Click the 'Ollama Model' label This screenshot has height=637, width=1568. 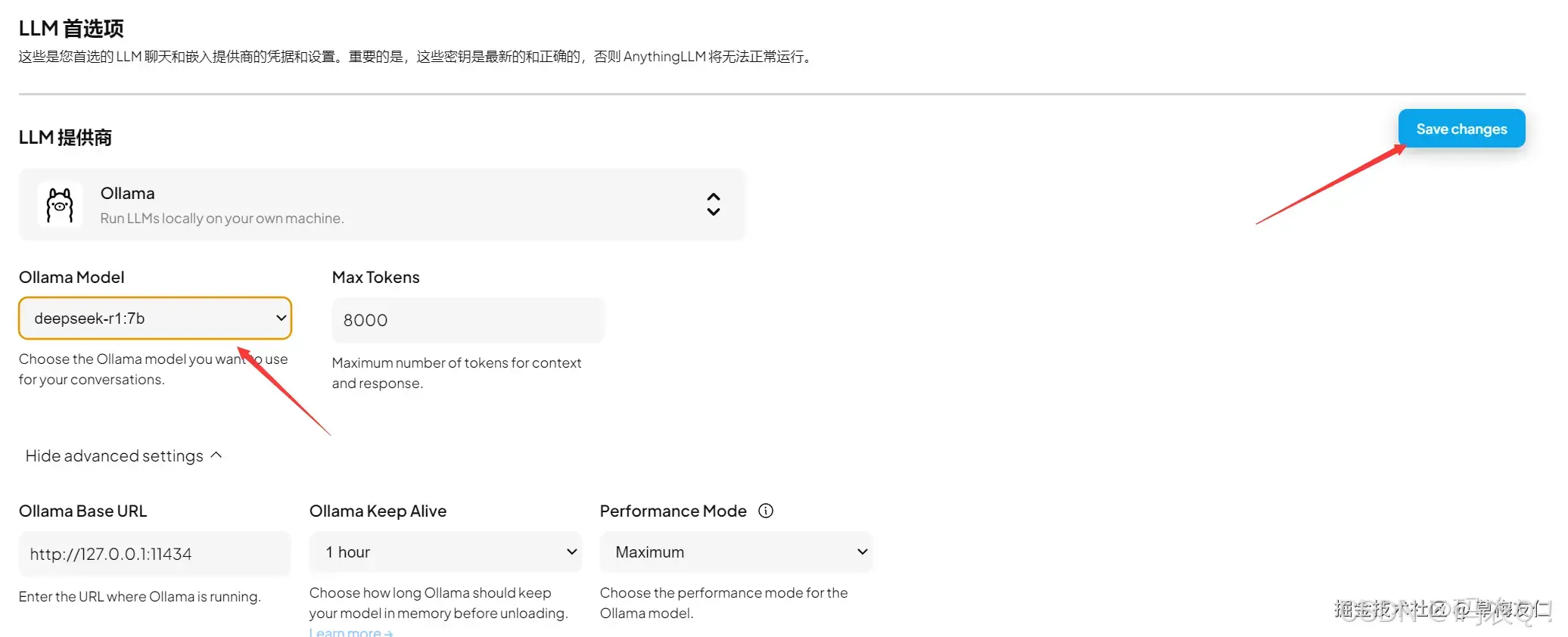coord(72,277)
